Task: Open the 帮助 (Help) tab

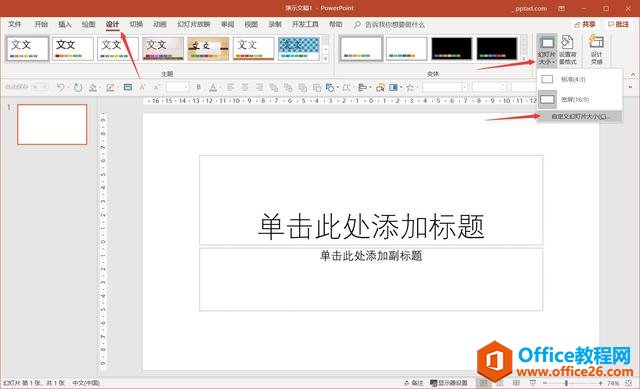Action: point(336,24)
